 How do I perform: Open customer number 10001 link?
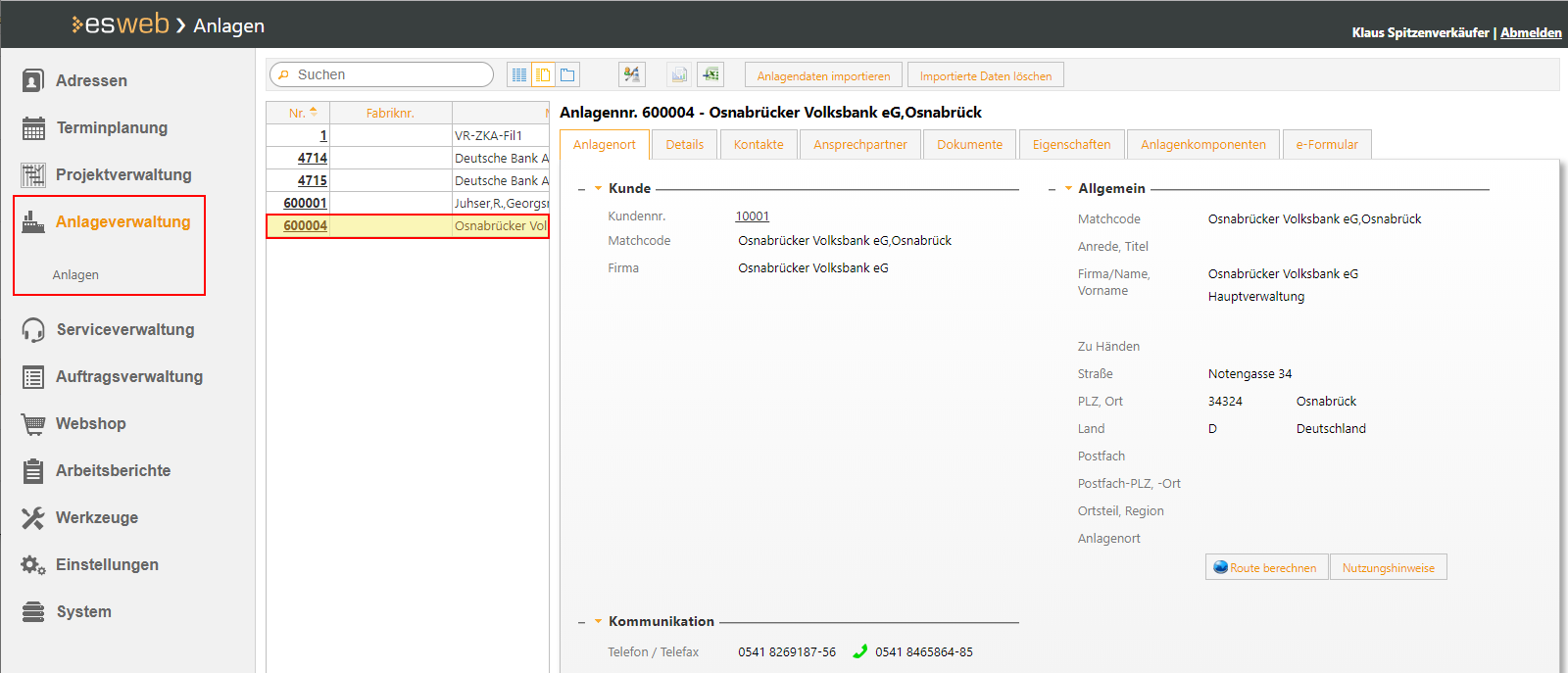tap(752, 216)
